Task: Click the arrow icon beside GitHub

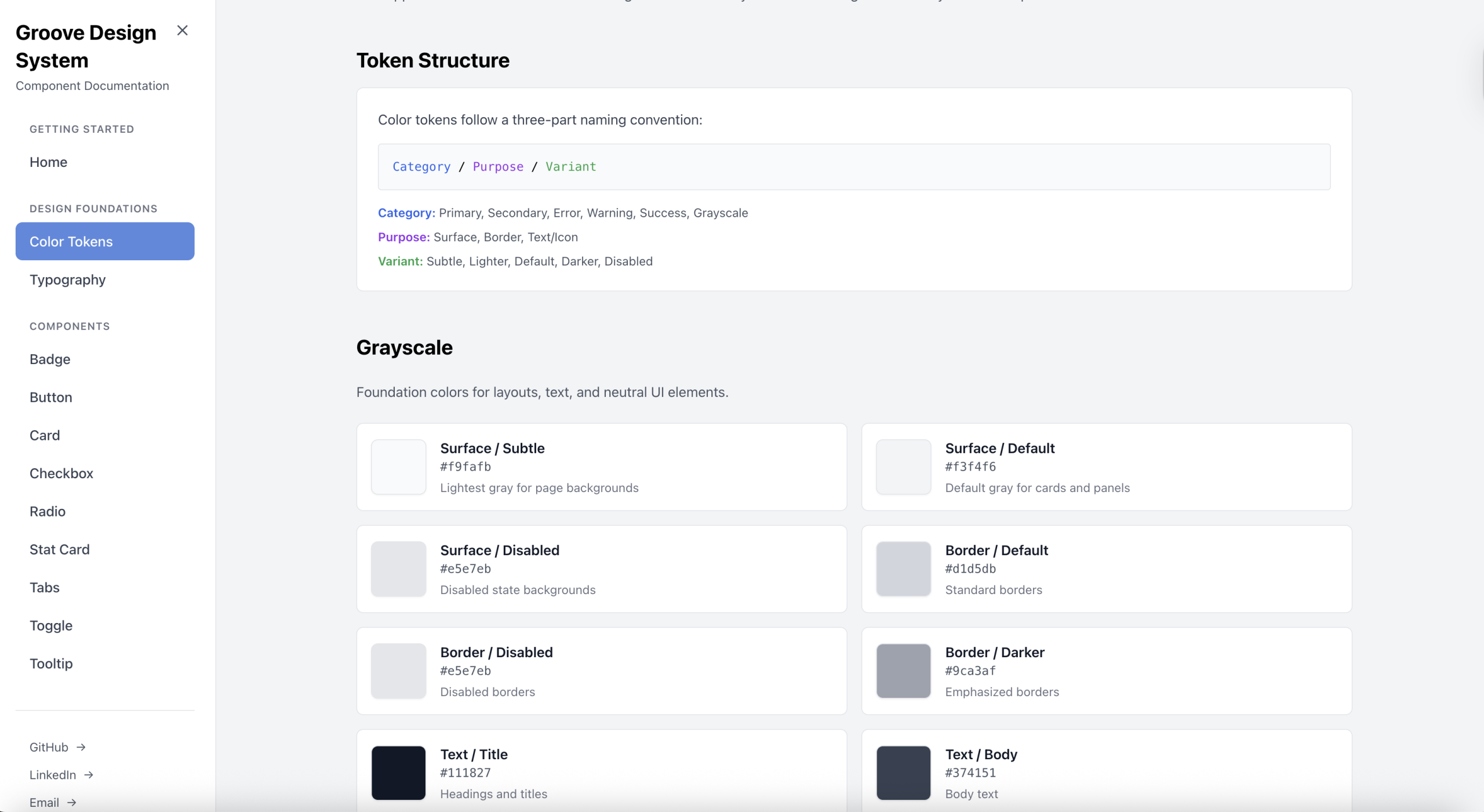Action: (x=81, y=747)
